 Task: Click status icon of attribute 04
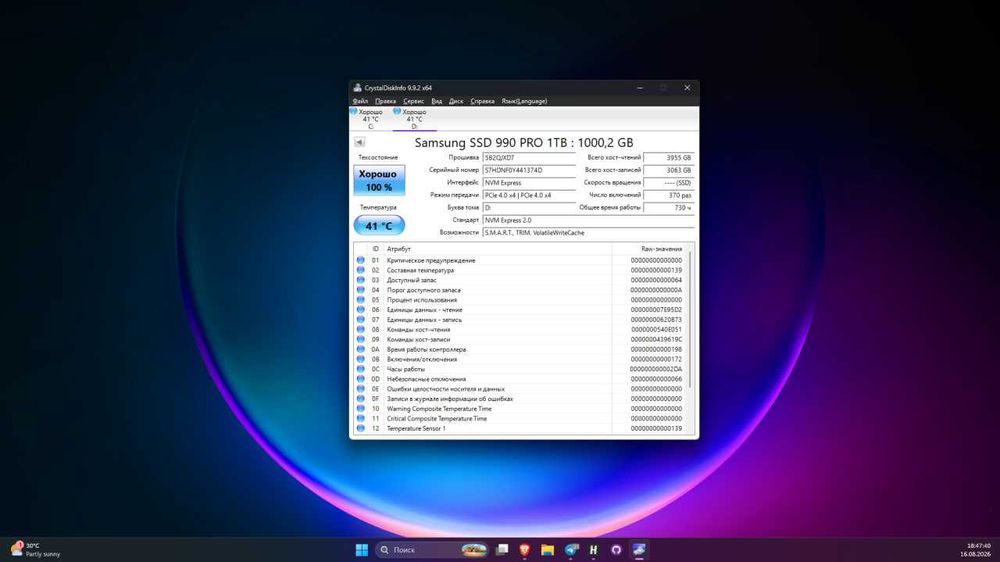360,290
